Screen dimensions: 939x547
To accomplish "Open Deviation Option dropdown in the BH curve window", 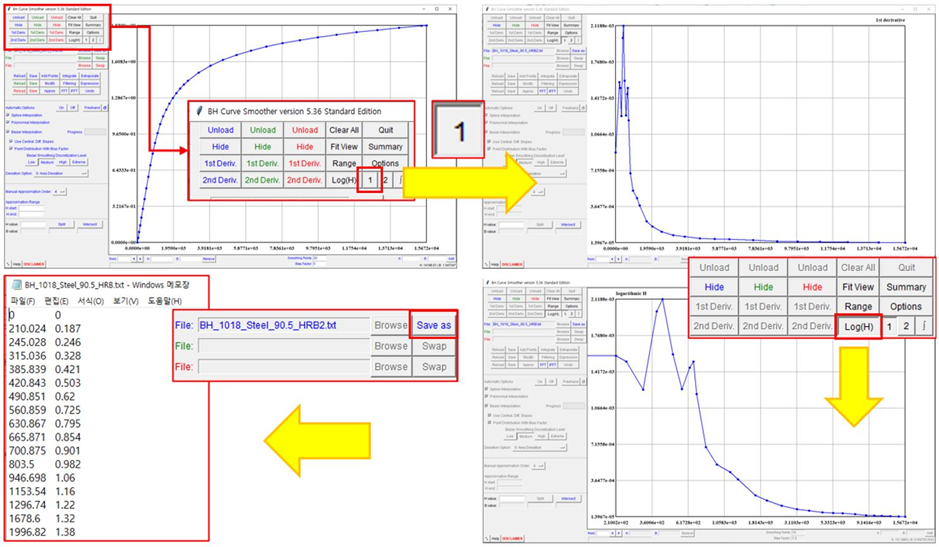I will point(61,173).
